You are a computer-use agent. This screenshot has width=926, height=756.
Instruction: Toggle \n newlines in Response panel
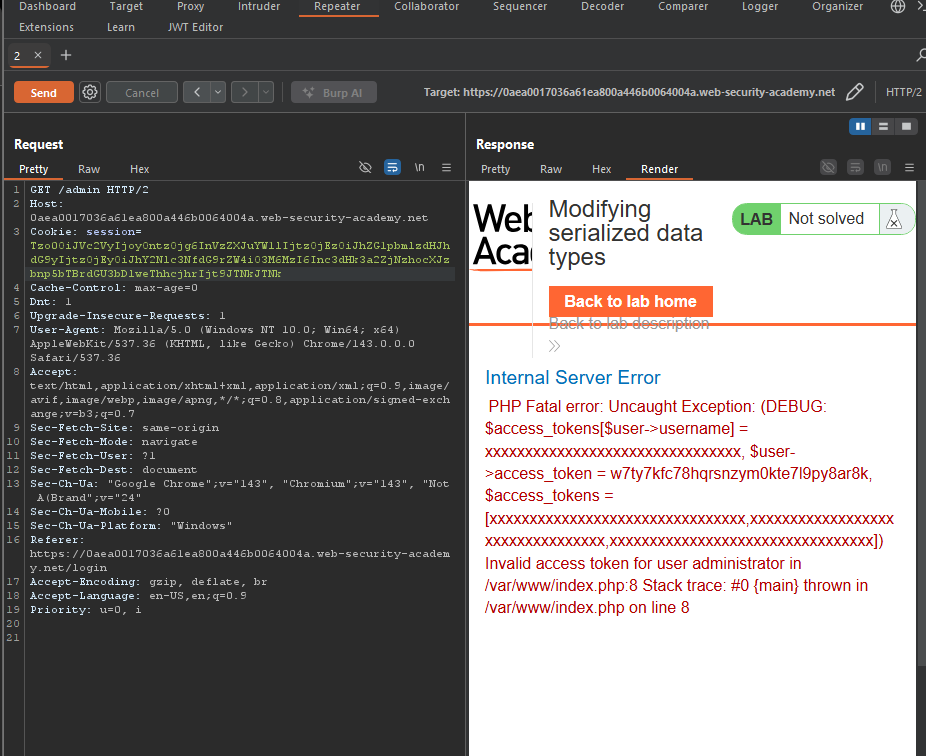coord(882,168)
